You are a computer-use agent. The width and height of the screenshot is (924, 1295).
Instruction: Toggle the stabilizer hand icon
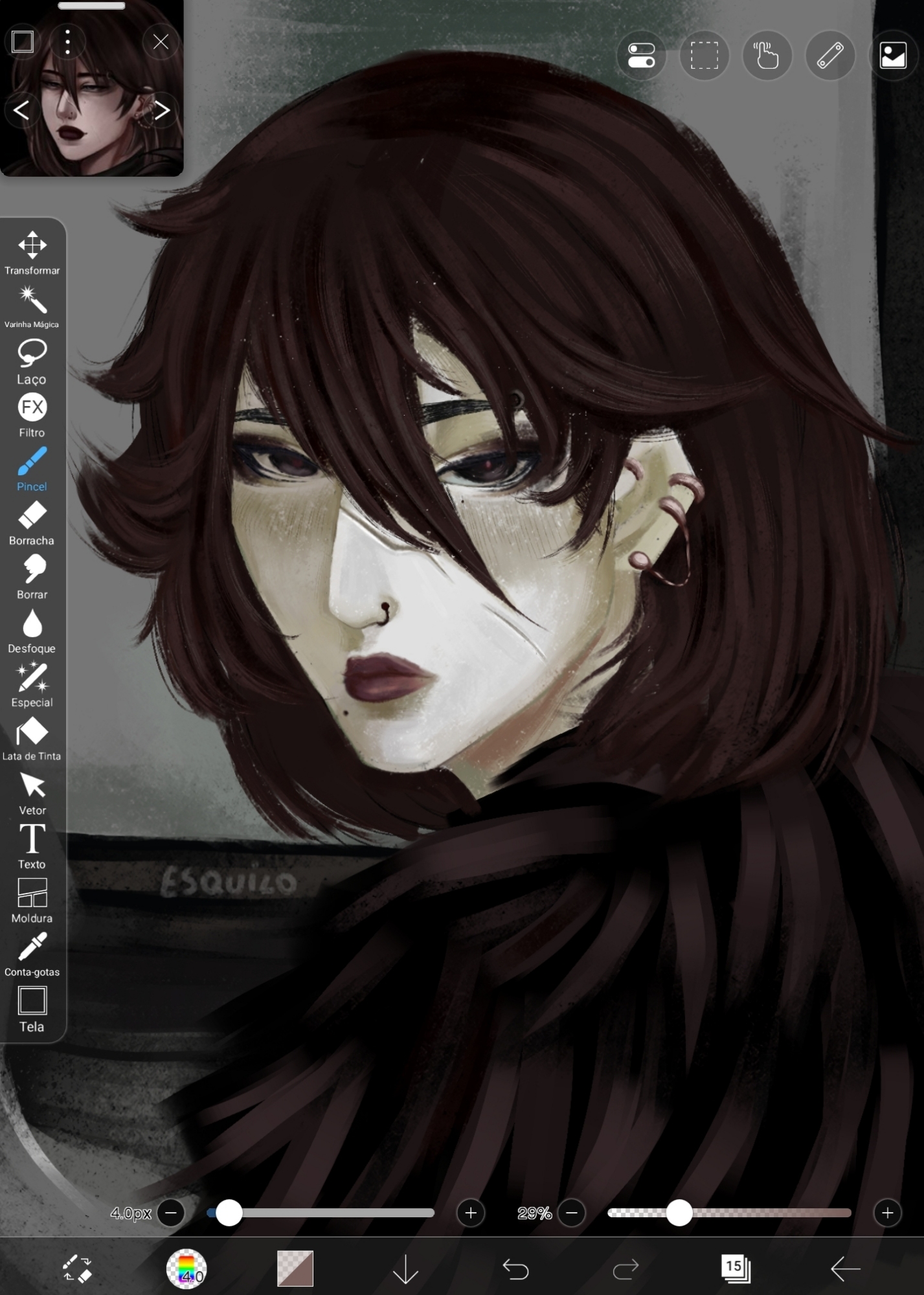767,56
